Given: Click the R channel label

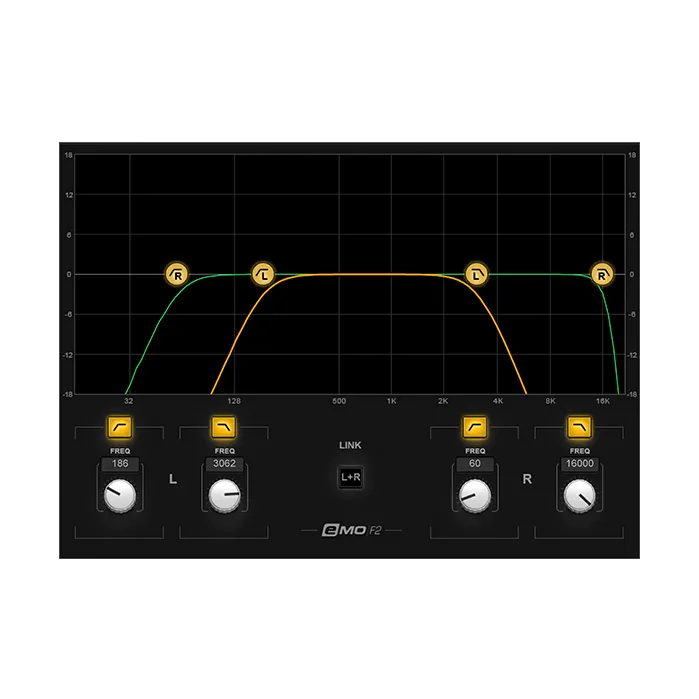Looking at the screenshot, I should tap(527, 479).
